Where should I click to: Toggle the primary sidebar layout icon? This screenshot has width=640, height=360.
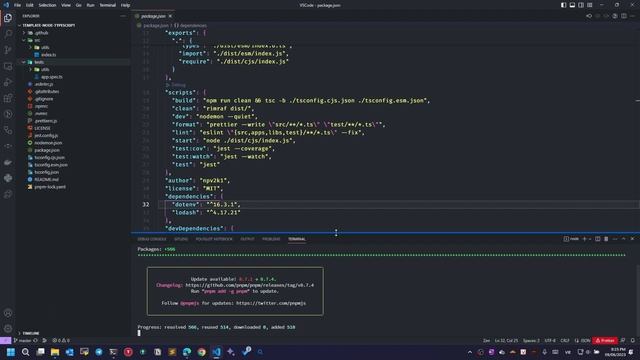coord(563,5)
